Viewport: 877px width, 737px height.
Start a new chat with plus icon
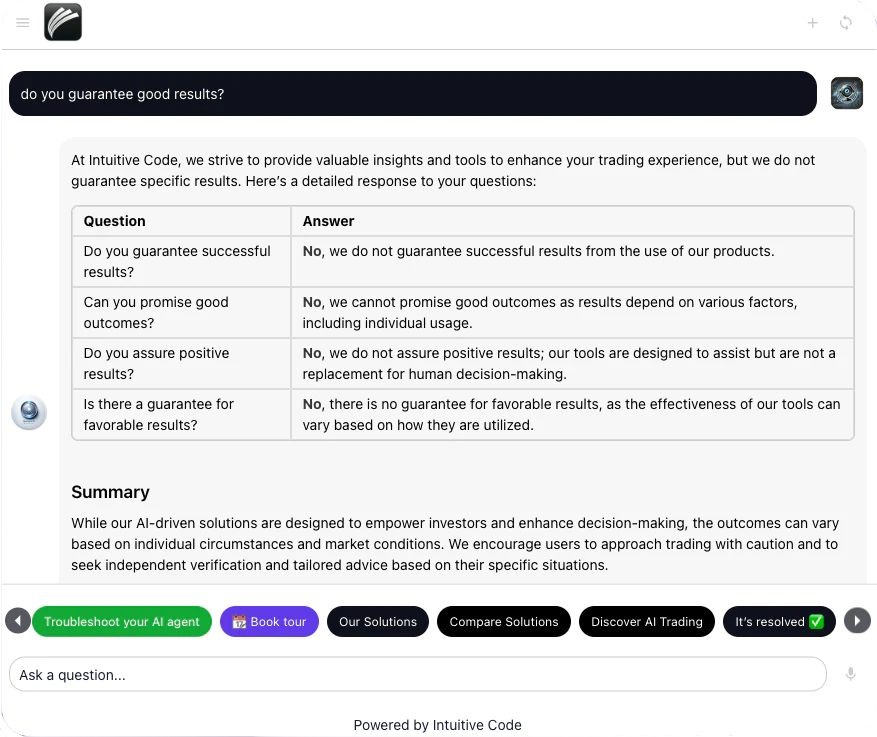(813, 23)
